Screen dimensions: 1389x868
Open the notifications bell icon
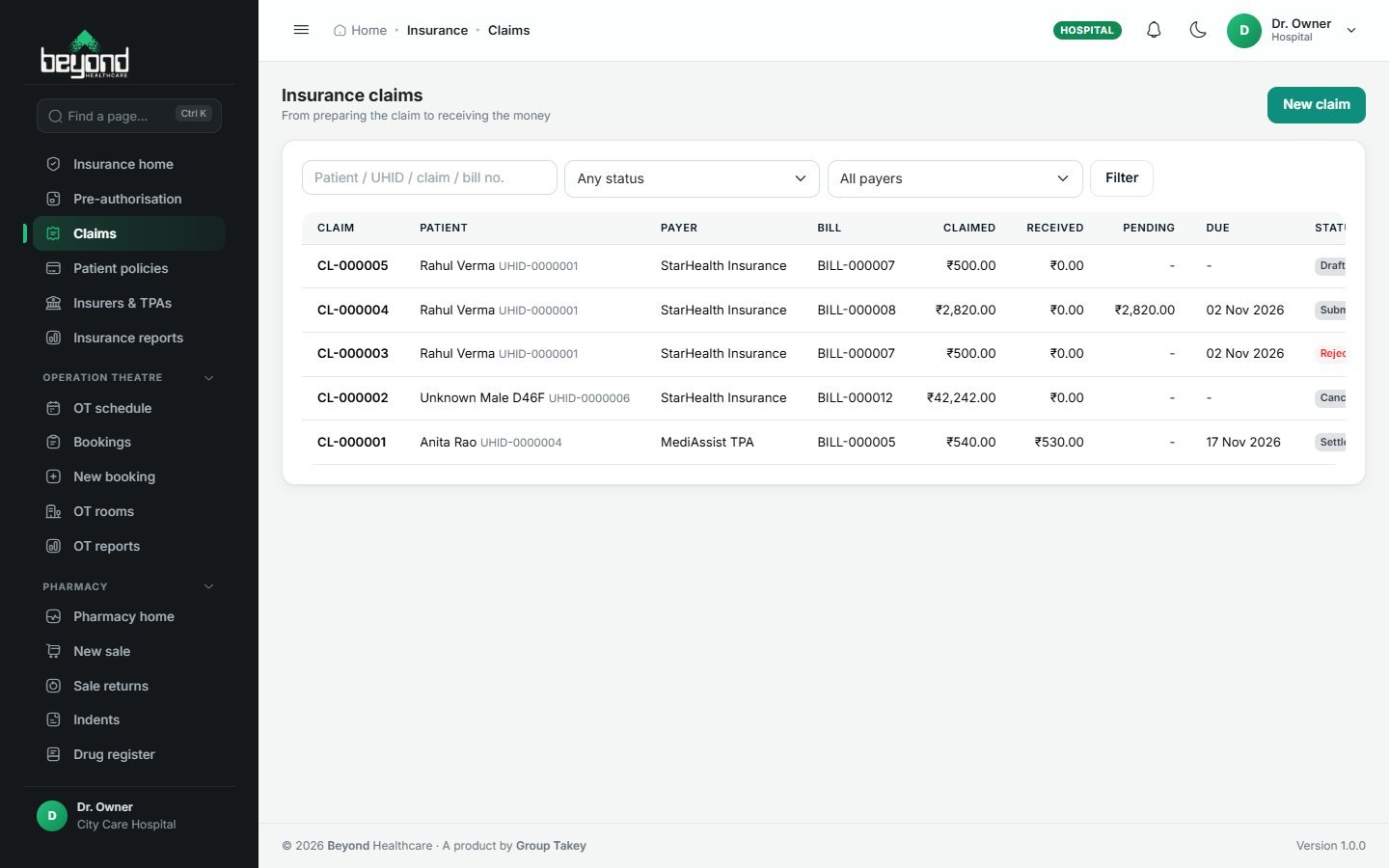coord(1154,30)
